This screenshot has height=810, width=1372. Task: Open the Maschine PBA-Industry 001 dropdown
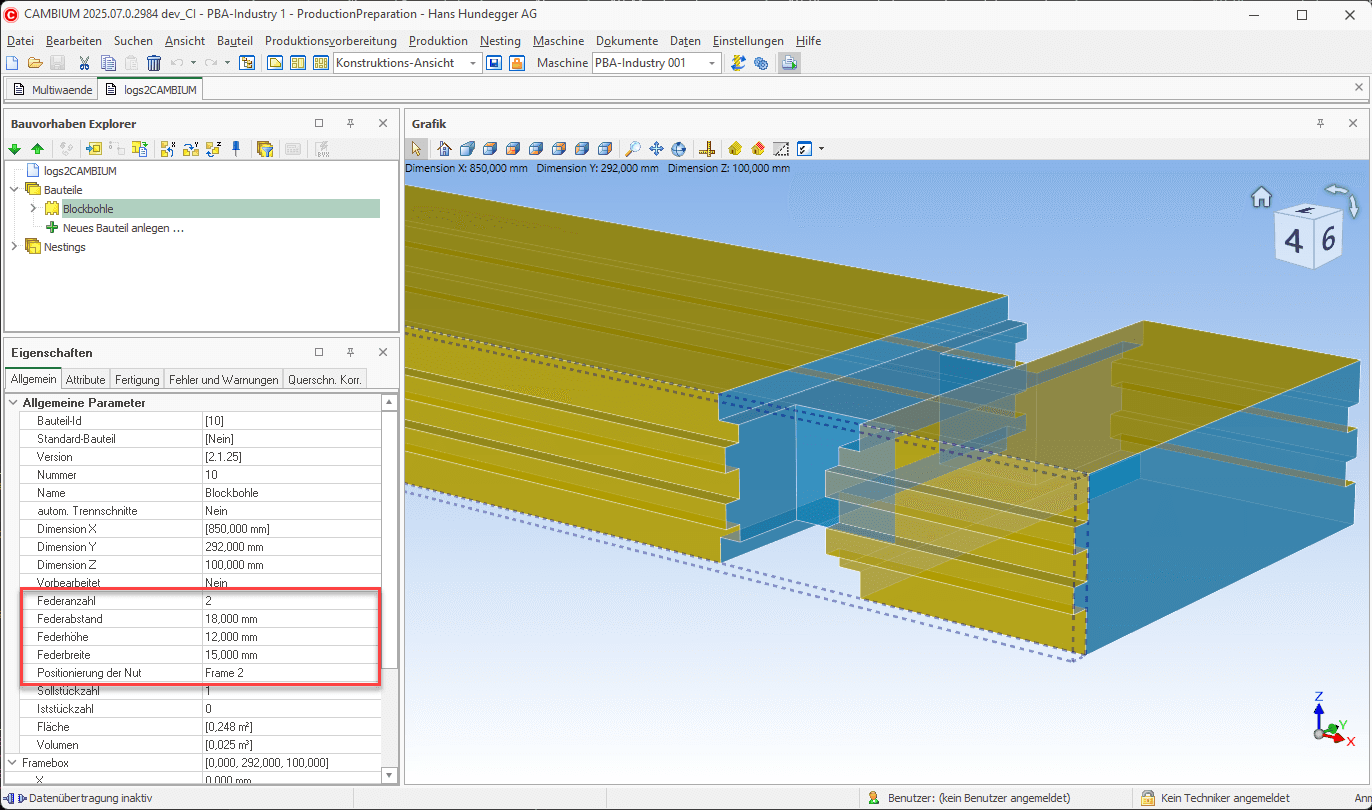(x=712, y=63)
